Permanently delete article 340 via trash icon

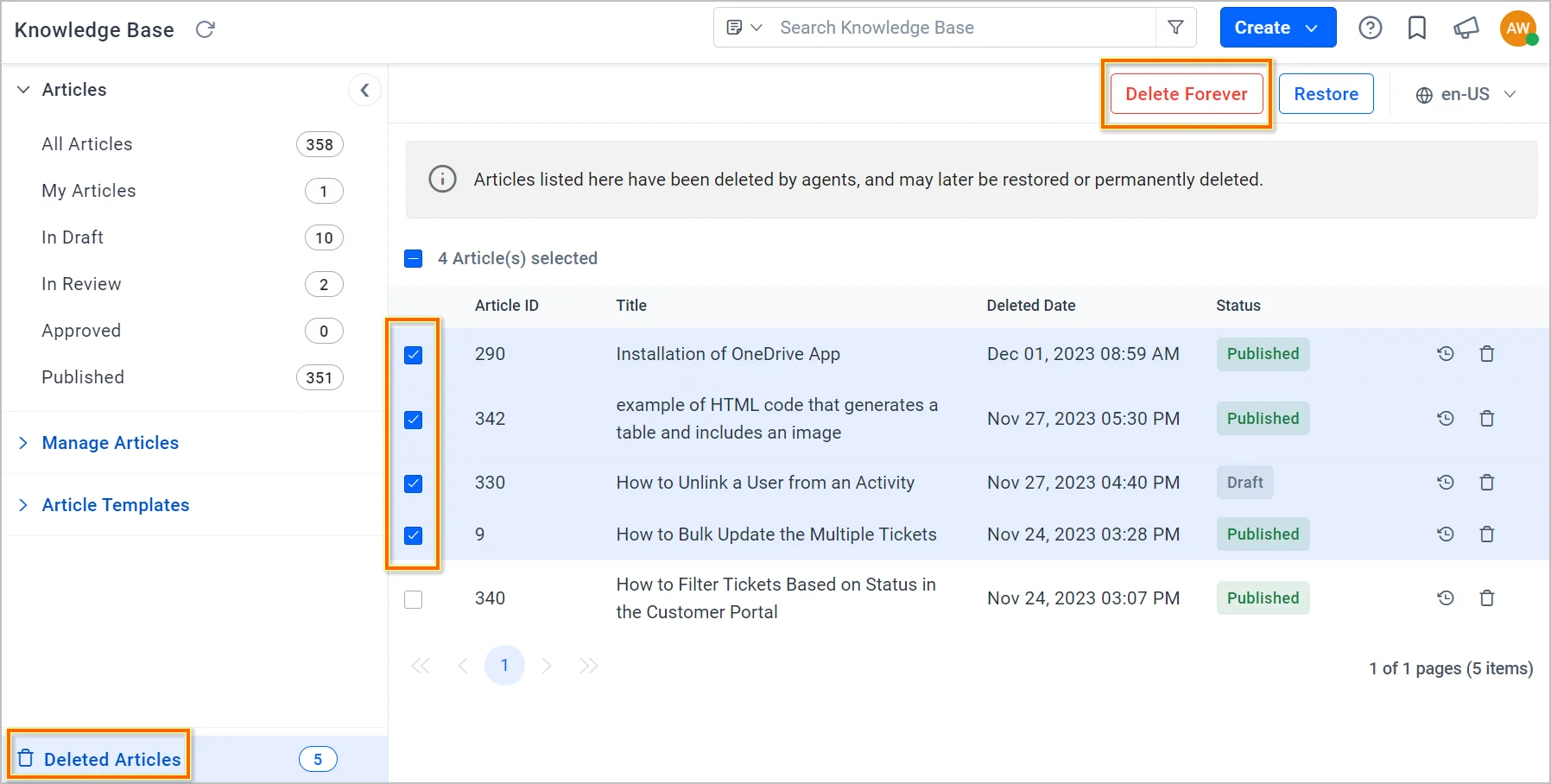click(1487, 598)
